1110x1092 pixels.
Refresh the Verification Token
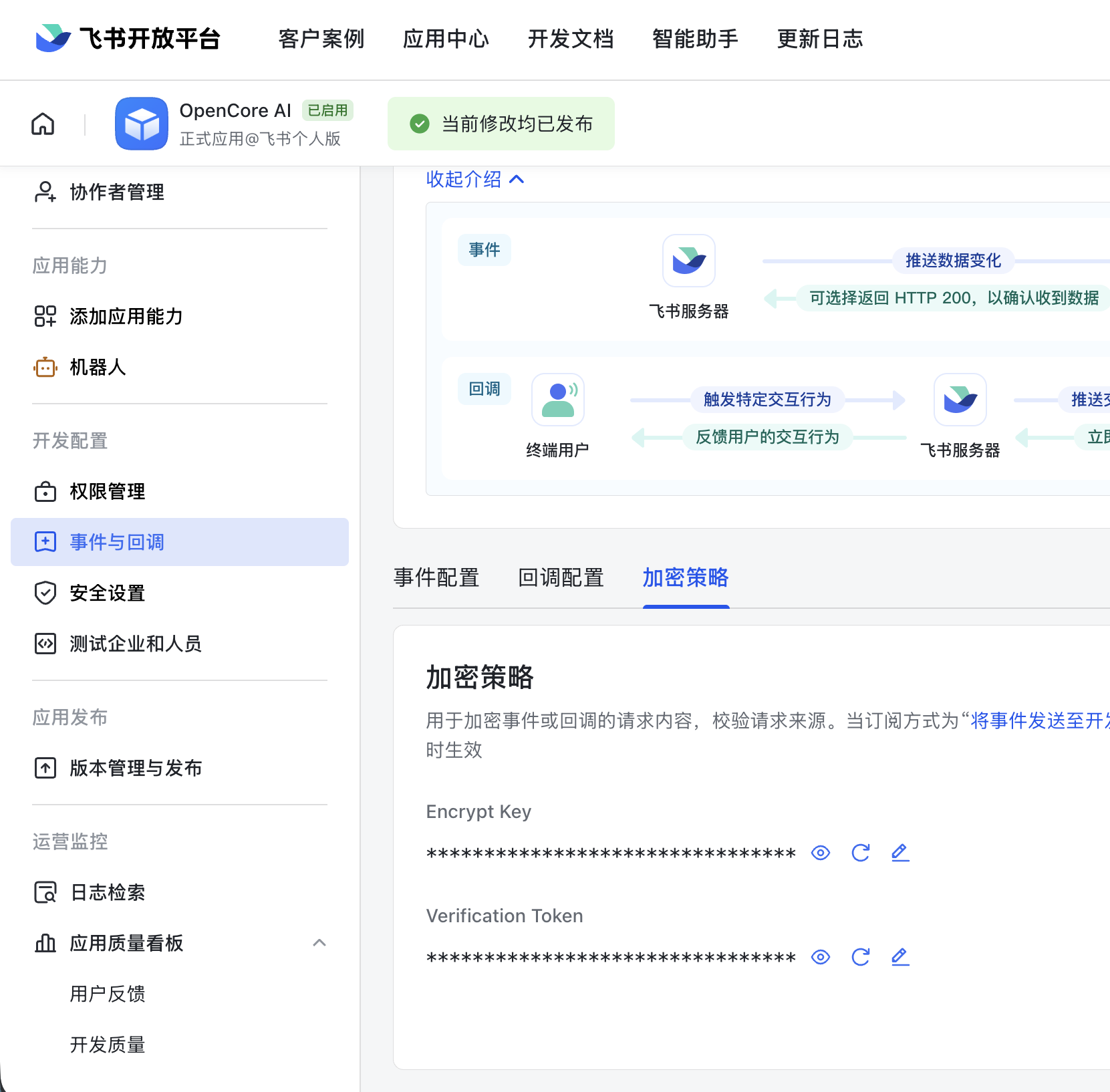click(x=861, y=957)
